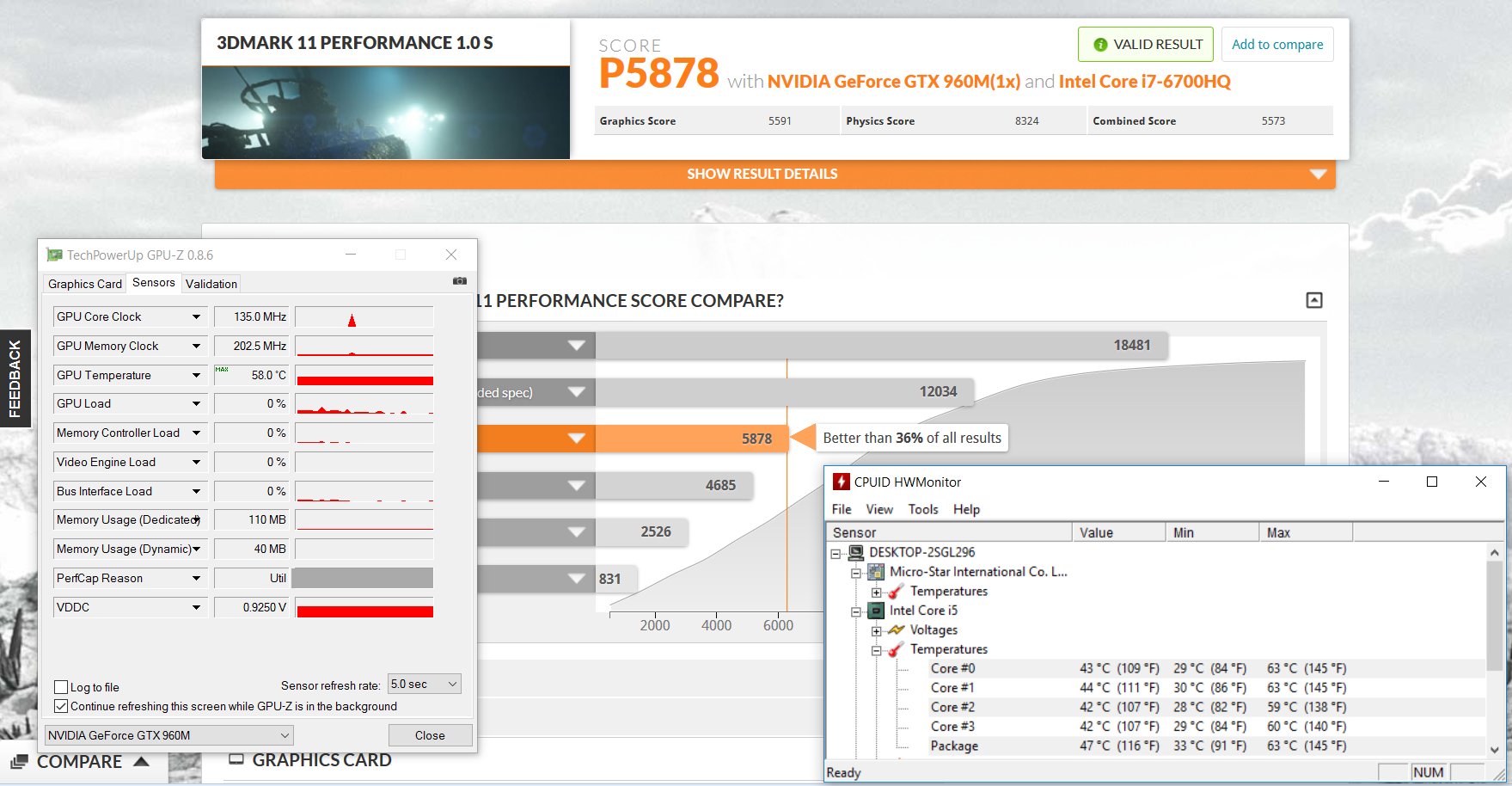
Task: Click the 3DMark 11 underwater scene thumbnail
Action: click(386, 113)
